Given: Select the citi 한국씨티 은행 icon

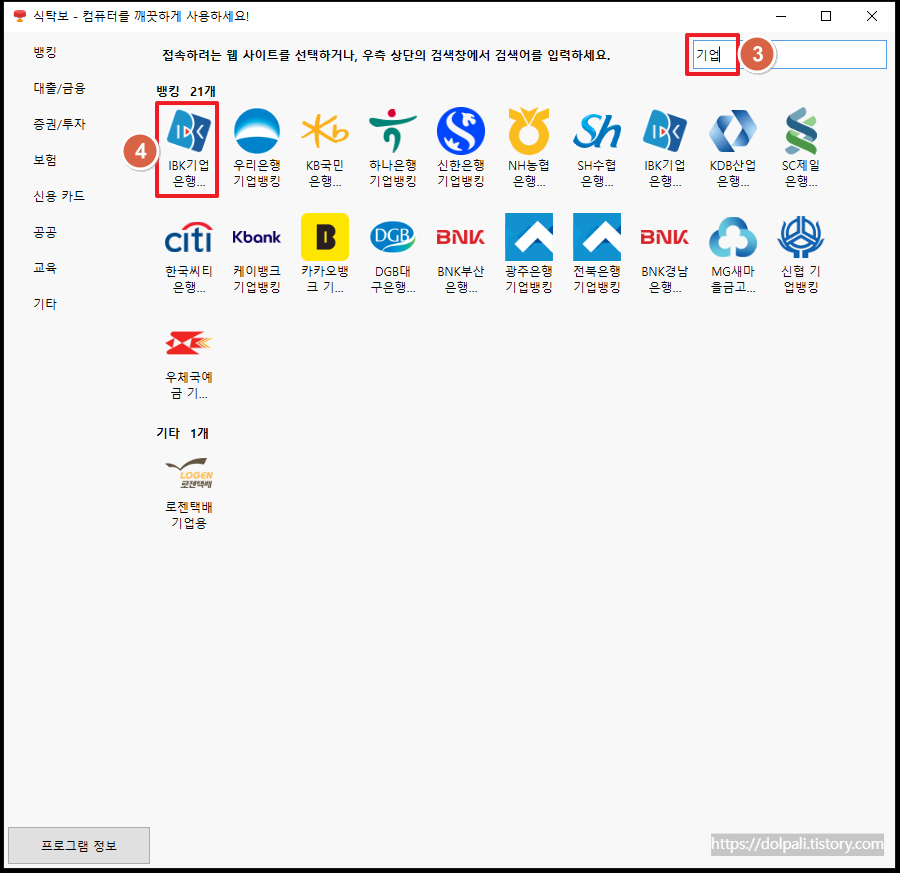Looking at the screenshot, I should click(x=187, y=252).
